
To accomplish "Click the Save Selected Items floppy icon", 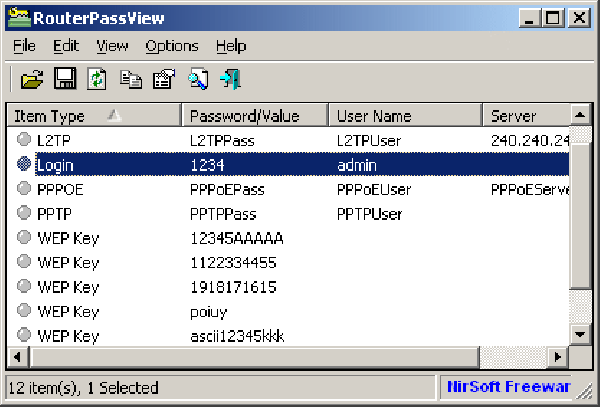I will (x=65, y=78).
